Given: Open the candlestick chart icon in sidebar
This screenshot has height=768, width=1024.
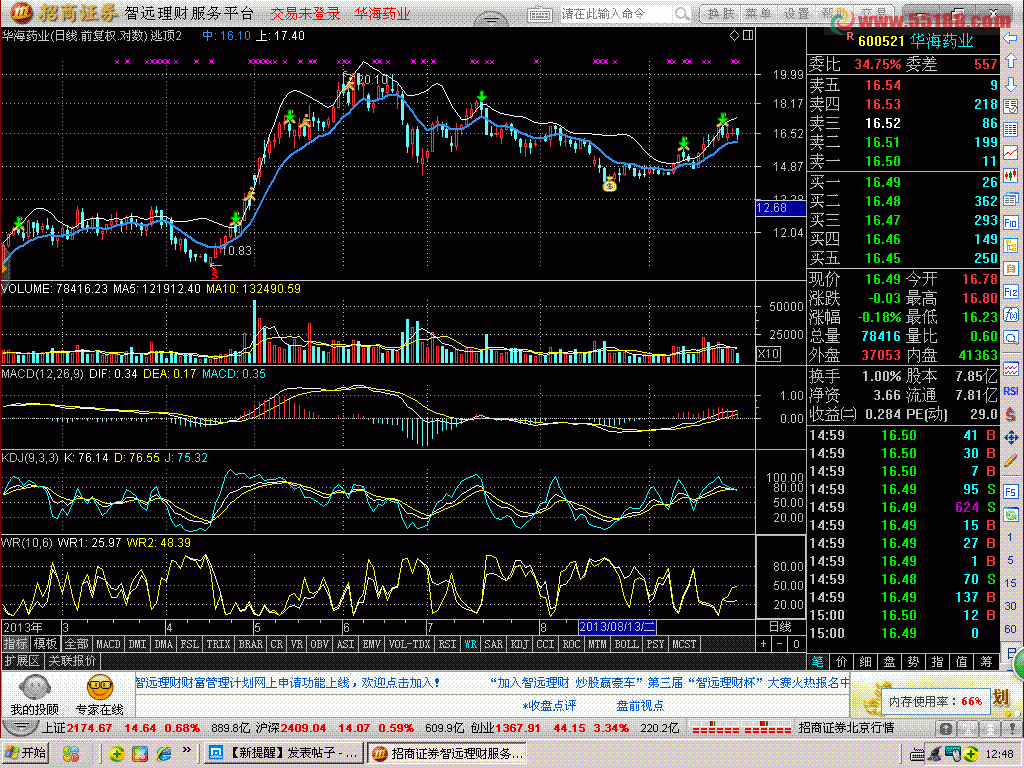Looking at the screenshot, I should 1011,176.
